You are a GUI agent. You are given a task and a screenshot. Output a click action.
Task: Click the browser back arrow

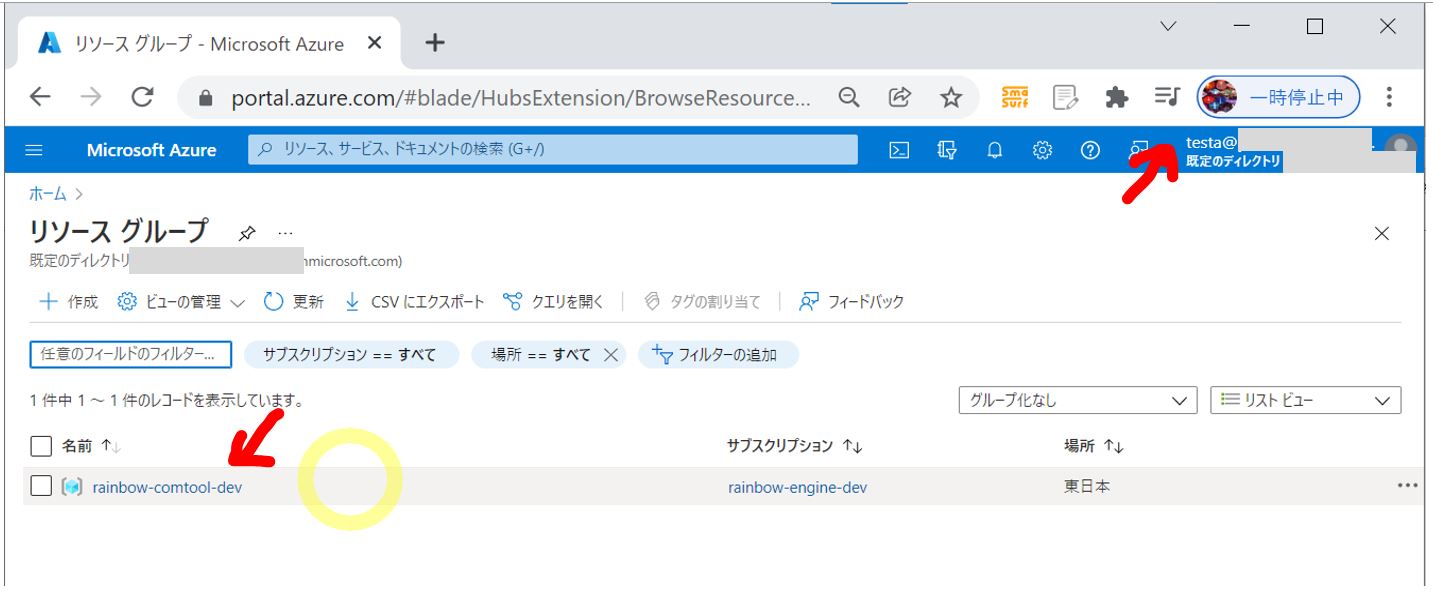(x=40, y=97)
